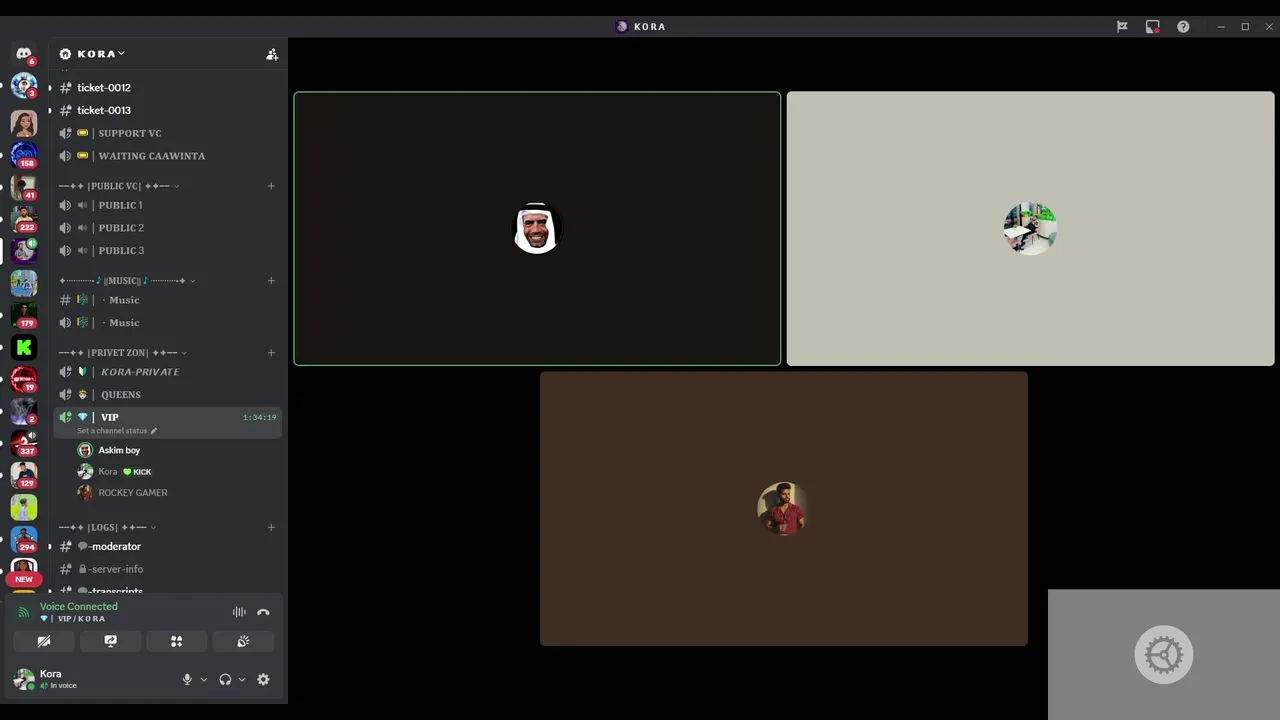Image resolution: width=1280 pixels, height=720 pixels.
Task: Collapse the LOGS category
Action: click(x=107, y=527)
